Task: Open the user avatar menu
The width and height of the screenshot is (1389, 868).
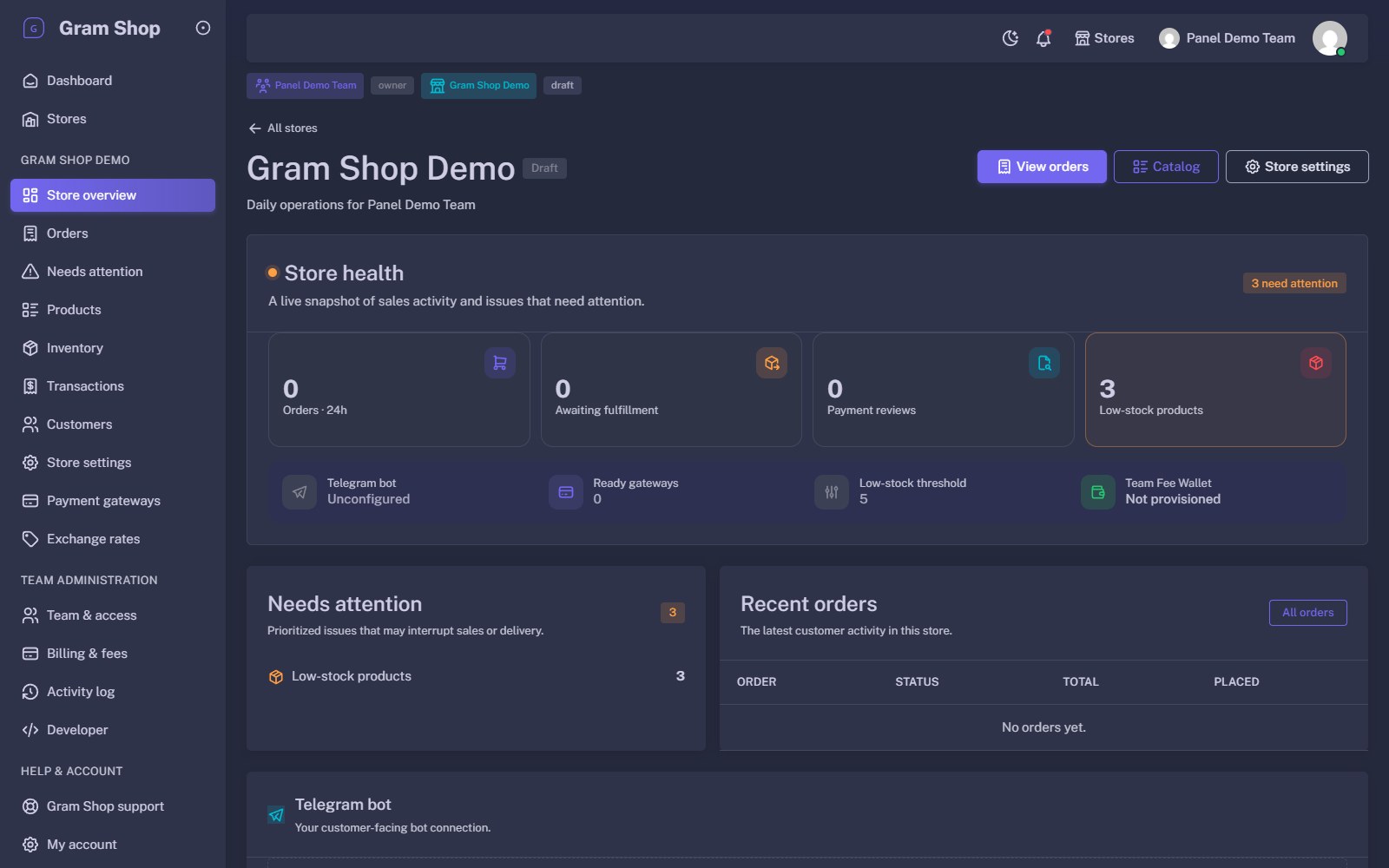Action: point(1329,38)
